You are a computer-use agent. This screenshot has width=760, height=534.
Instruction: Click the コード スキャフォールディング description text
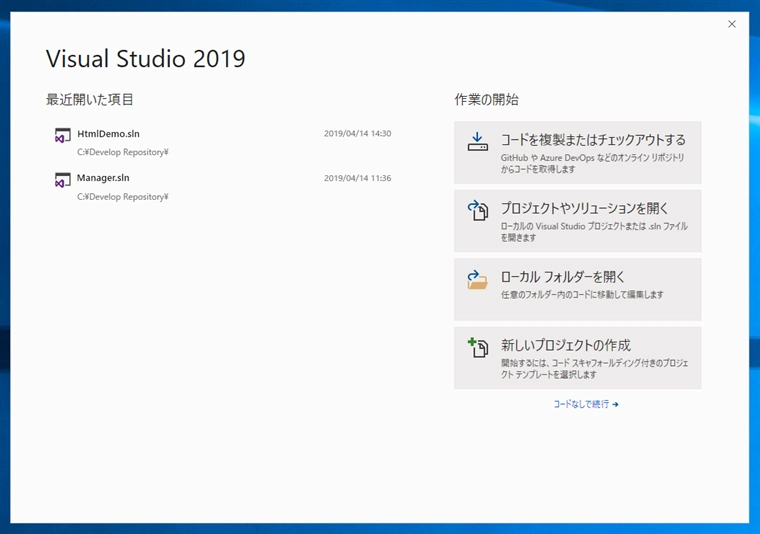tap(595, 369)
